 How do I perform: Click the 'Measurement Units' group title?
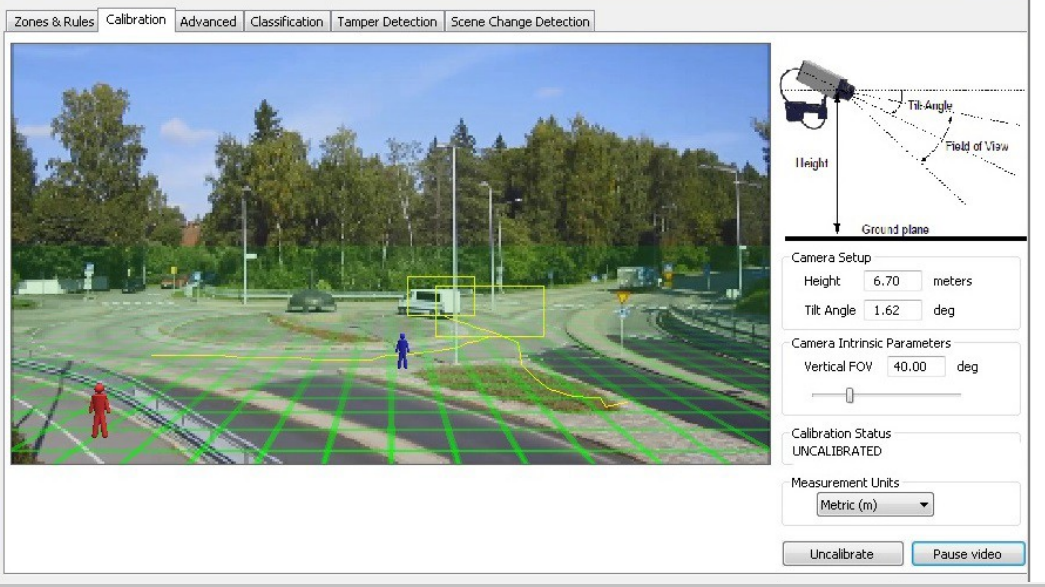845,482
